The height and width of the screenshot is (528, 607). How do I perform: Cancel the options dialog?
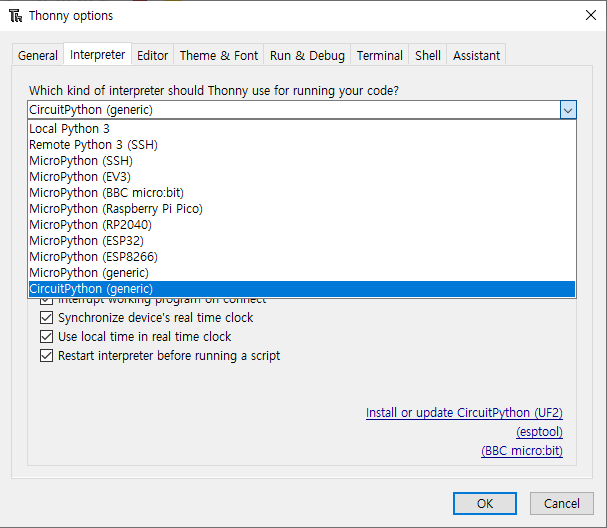click(x=562, y=504)
